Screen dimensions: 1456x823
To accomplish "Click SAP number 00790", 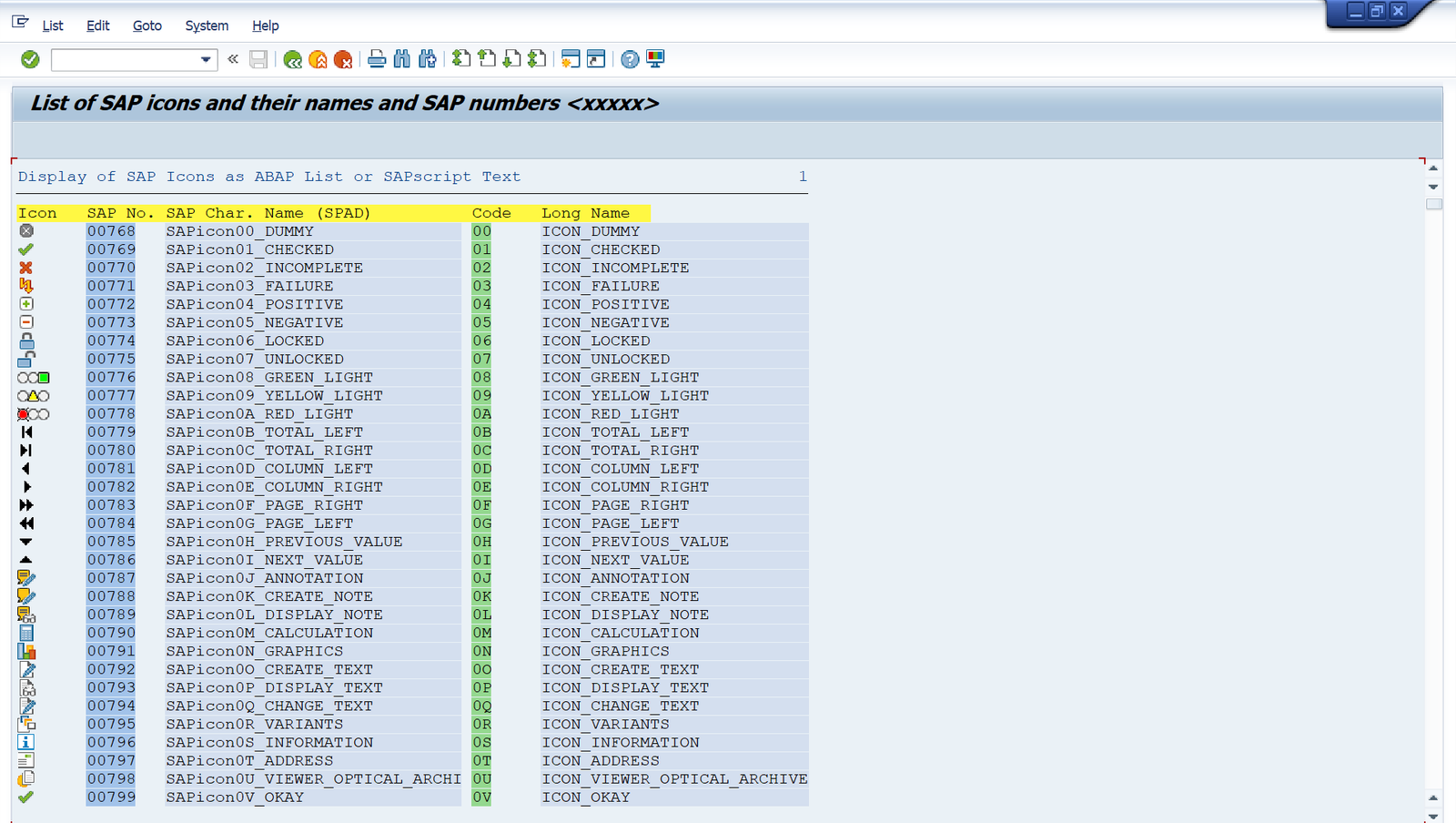I will (111, 633).
